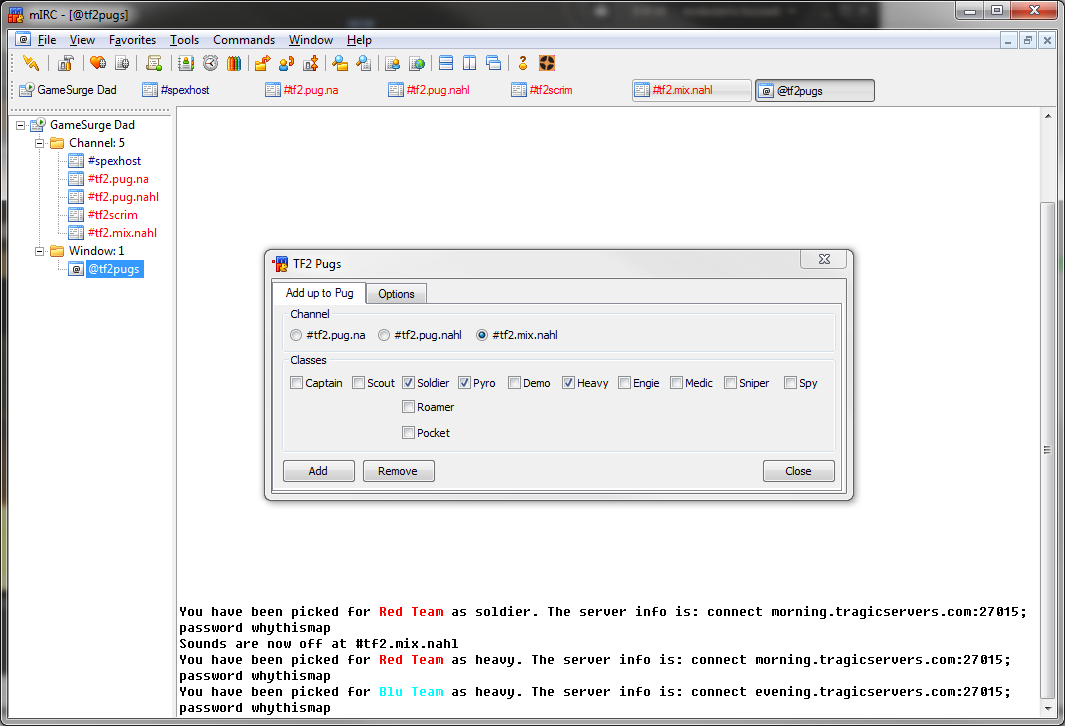Open Received Files folder icon

tap(340, 63)
